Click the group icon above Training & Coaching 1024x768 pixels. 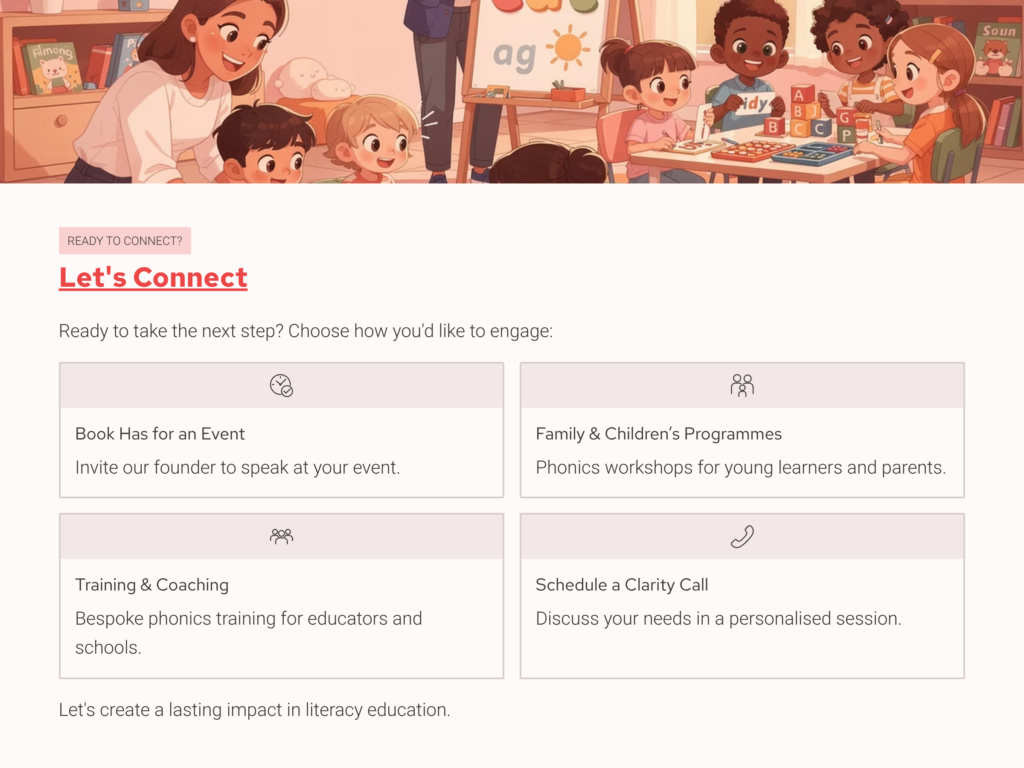pos(281,536)
